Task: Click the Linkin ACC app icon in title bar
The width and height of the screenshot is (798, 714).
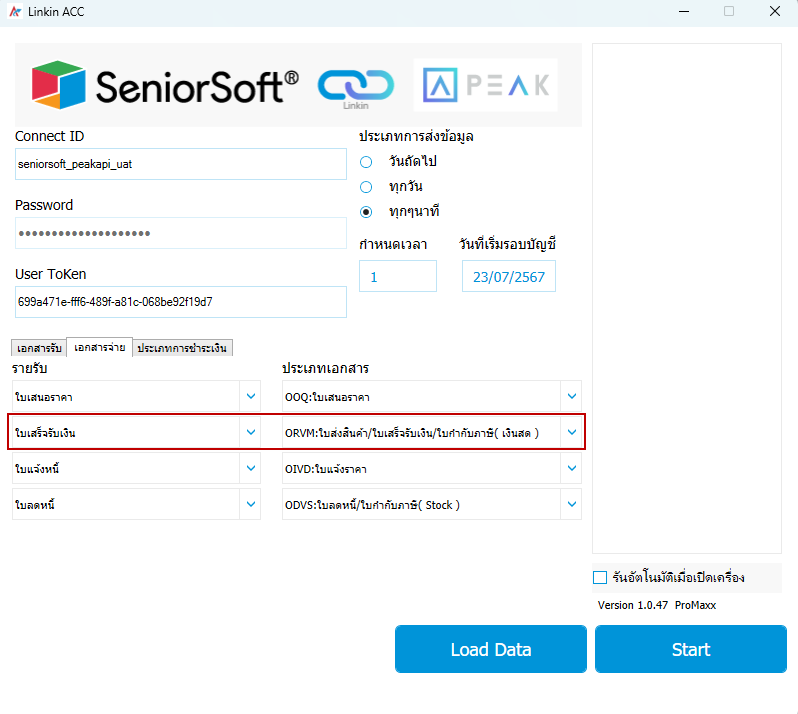Action: 15,11
